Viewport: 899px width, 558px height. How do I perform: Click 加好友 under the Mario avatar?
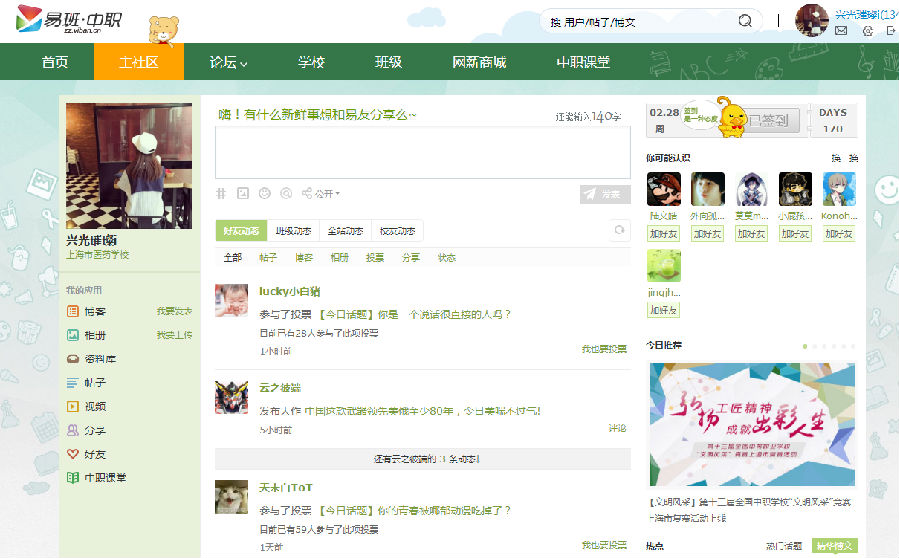pyautogui.click(x=663, y=233)
